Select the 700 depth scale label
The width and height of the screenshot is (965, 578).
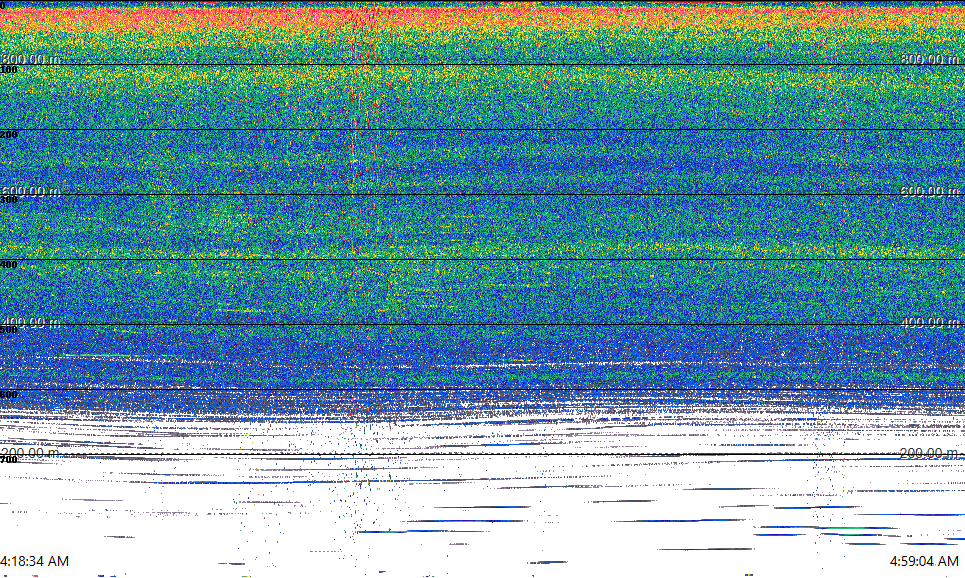(9, 459)
